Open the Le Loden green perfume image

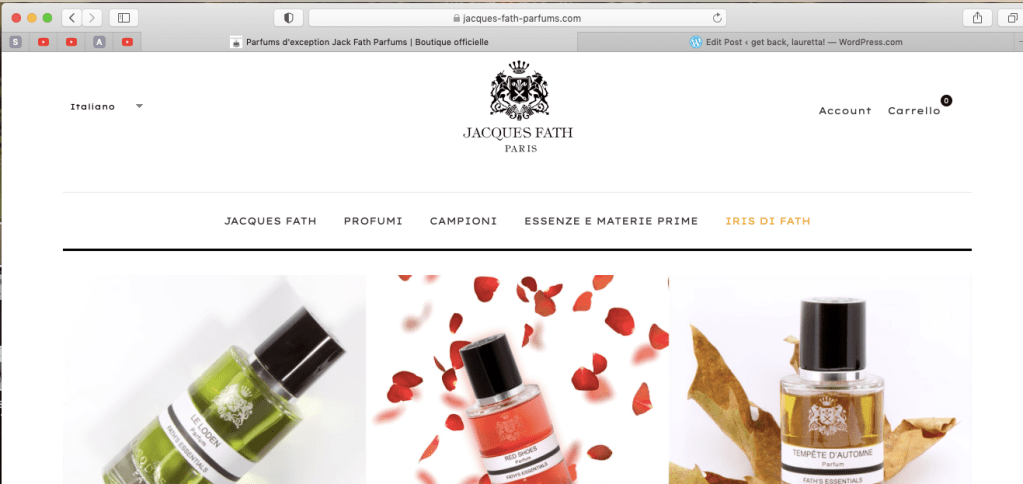click(x=215, y=379)
